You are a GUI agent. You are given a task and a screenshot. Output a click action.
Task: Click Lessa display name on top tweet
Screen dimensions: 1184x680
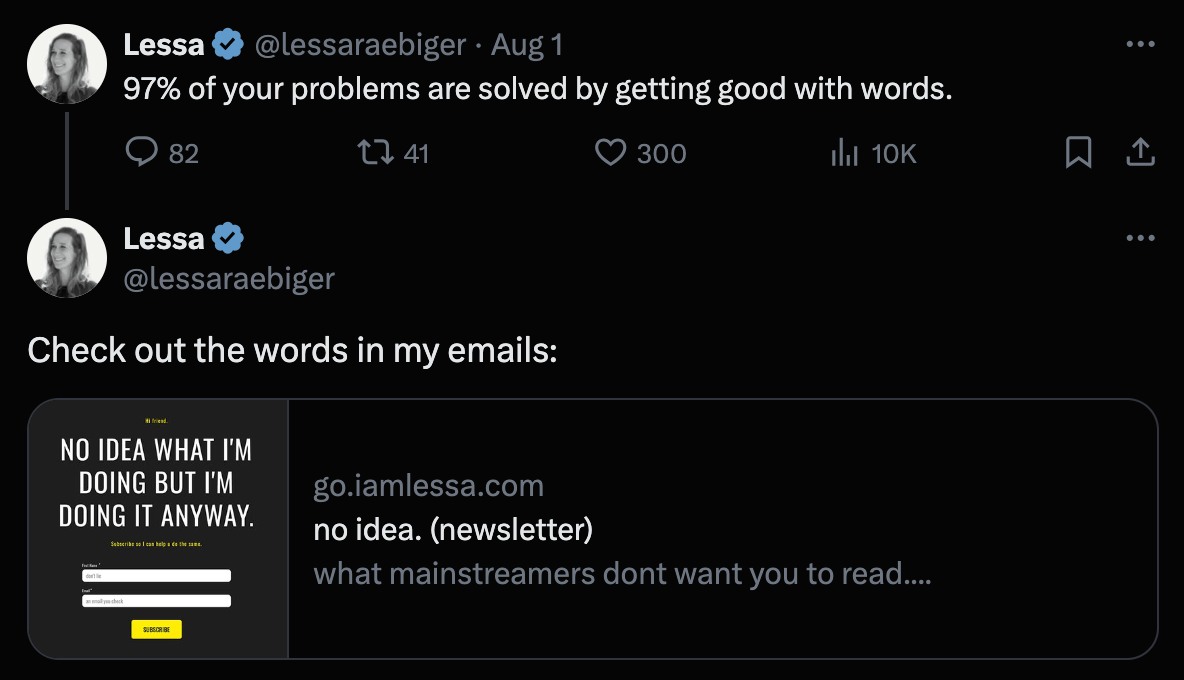[x=164, y=45]
